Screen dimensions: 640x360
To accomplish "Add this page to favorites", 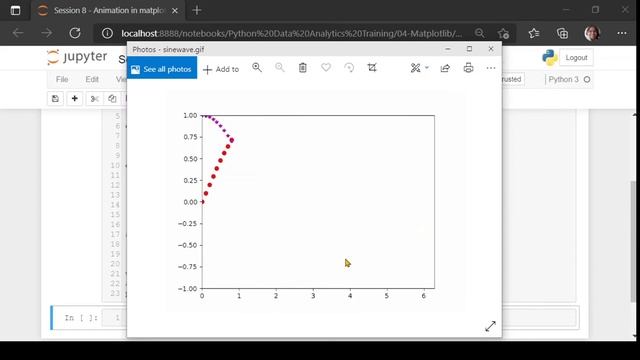I will 503,33.
